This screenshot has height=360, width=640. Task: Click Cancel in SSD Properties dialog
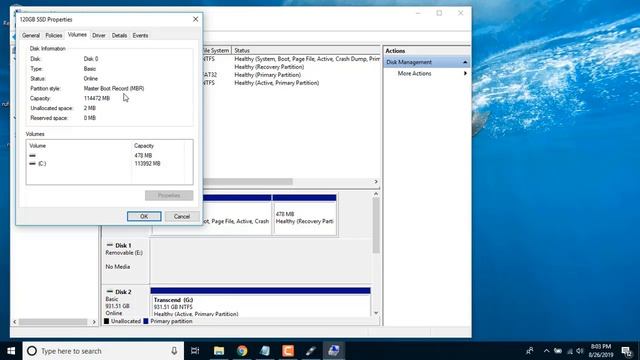pos(182,216)
